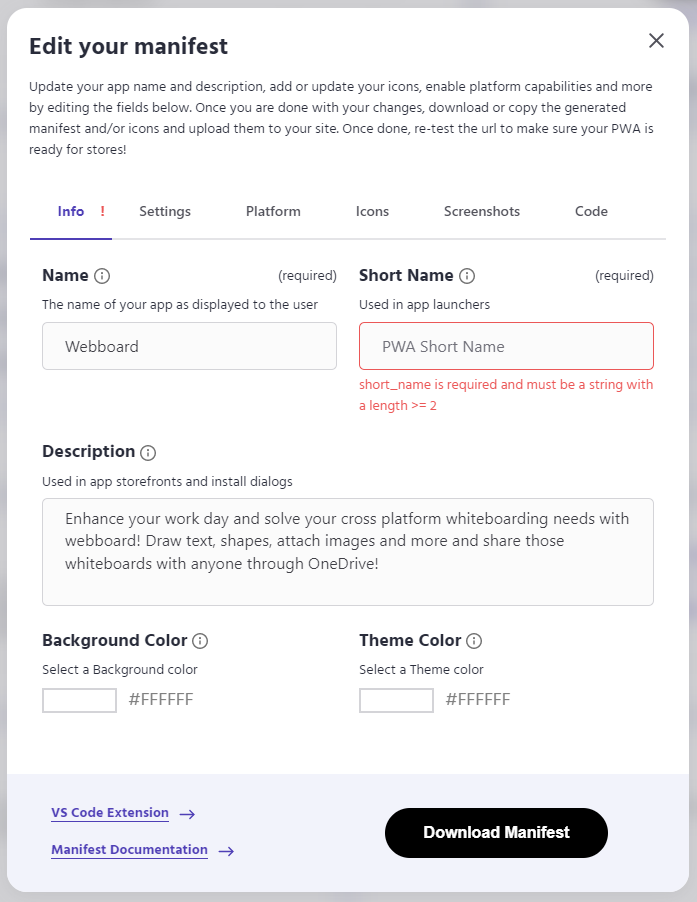Click the Theme Color #FFFFFF hex value
This screenshot has width=697, height=902.
(x=478, y=700)
